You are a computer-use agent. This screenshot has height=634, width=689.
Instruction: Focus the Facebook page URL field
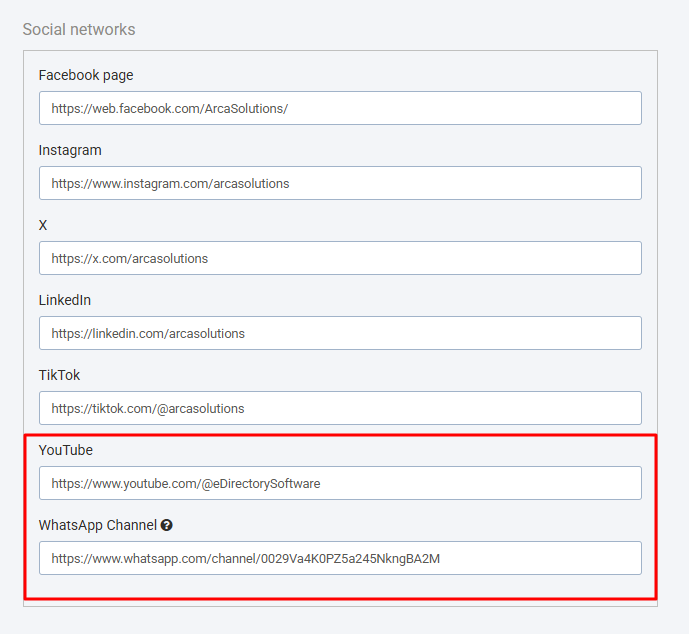(x=340, y=108)
